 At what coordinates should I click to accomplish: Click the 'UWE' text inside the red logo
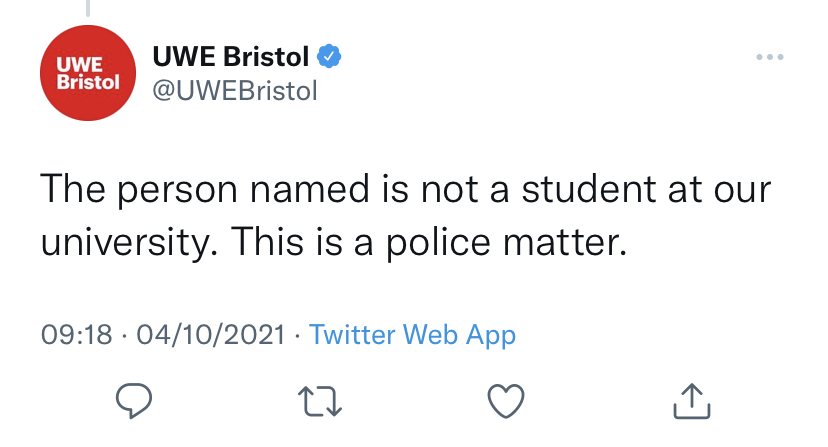coord(79,64)
